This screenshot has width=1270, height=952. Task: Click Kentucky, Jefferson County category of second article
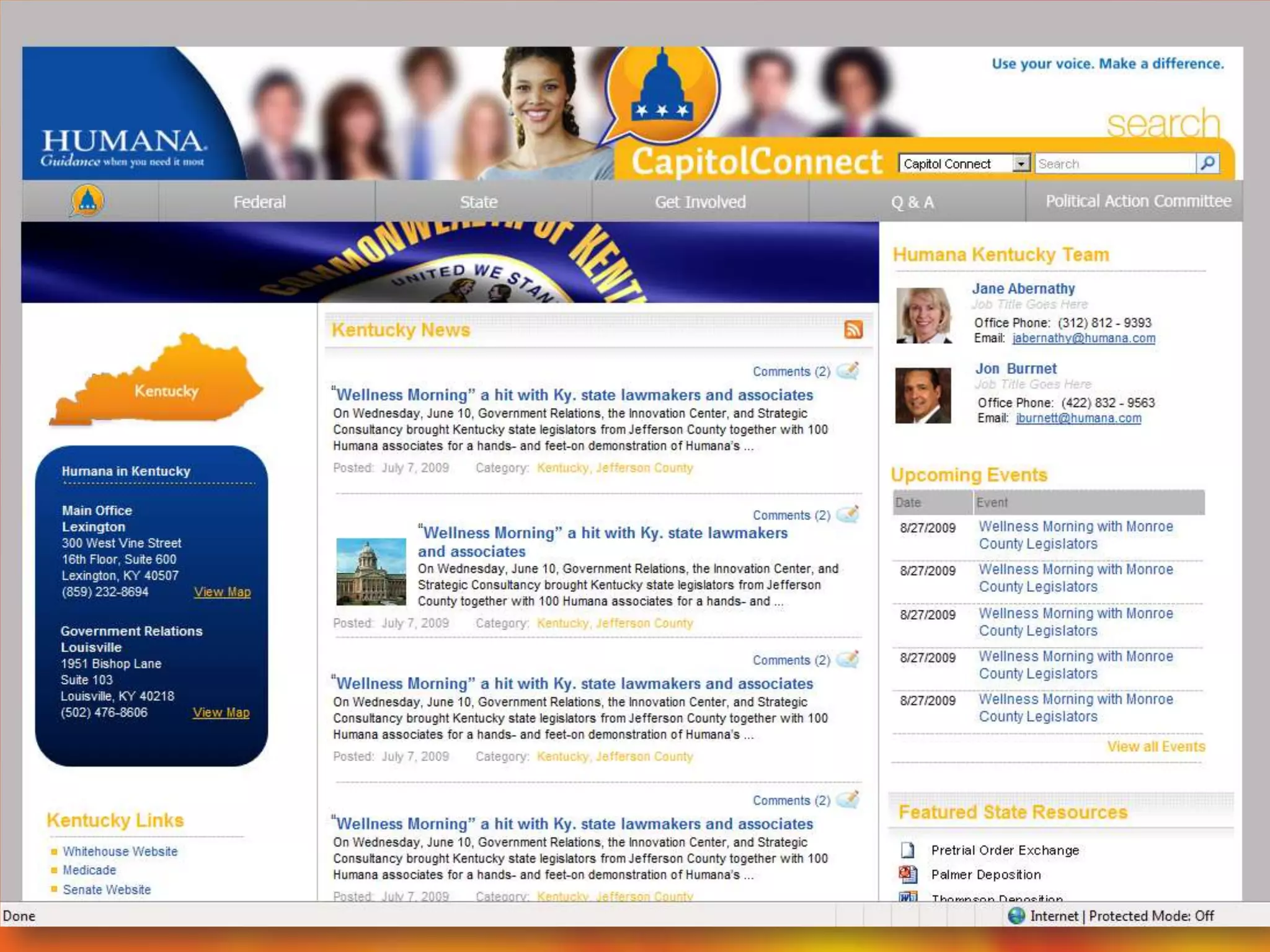tap(615, 623)
